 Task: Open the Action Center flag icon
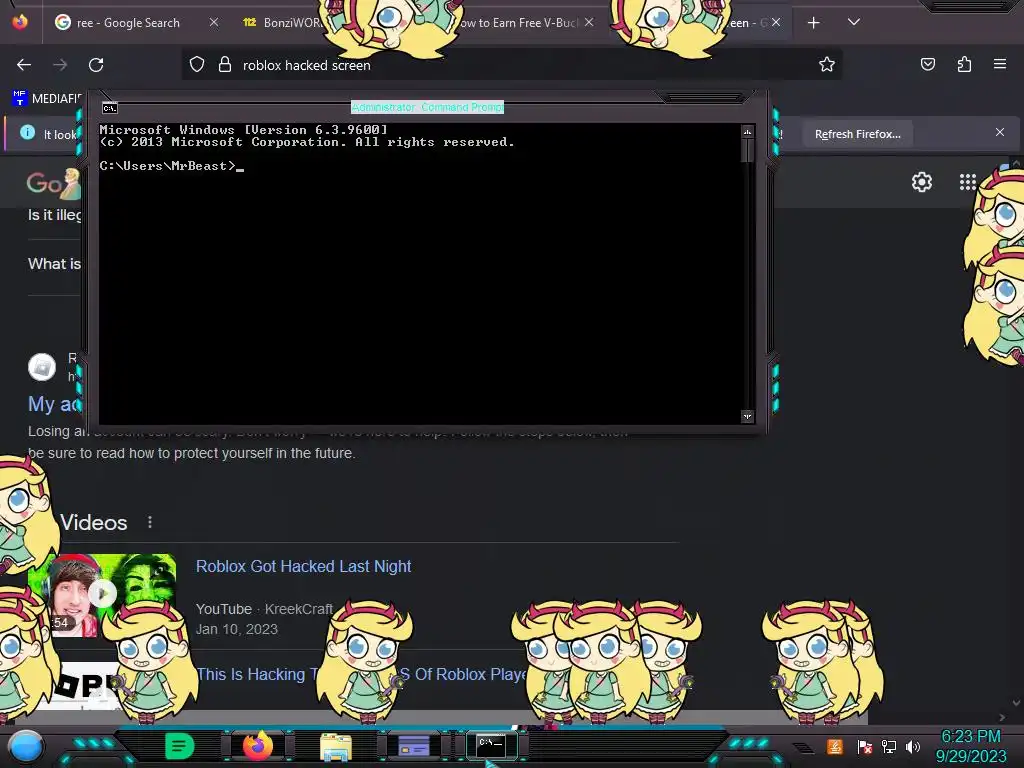(x=864, y=746)
